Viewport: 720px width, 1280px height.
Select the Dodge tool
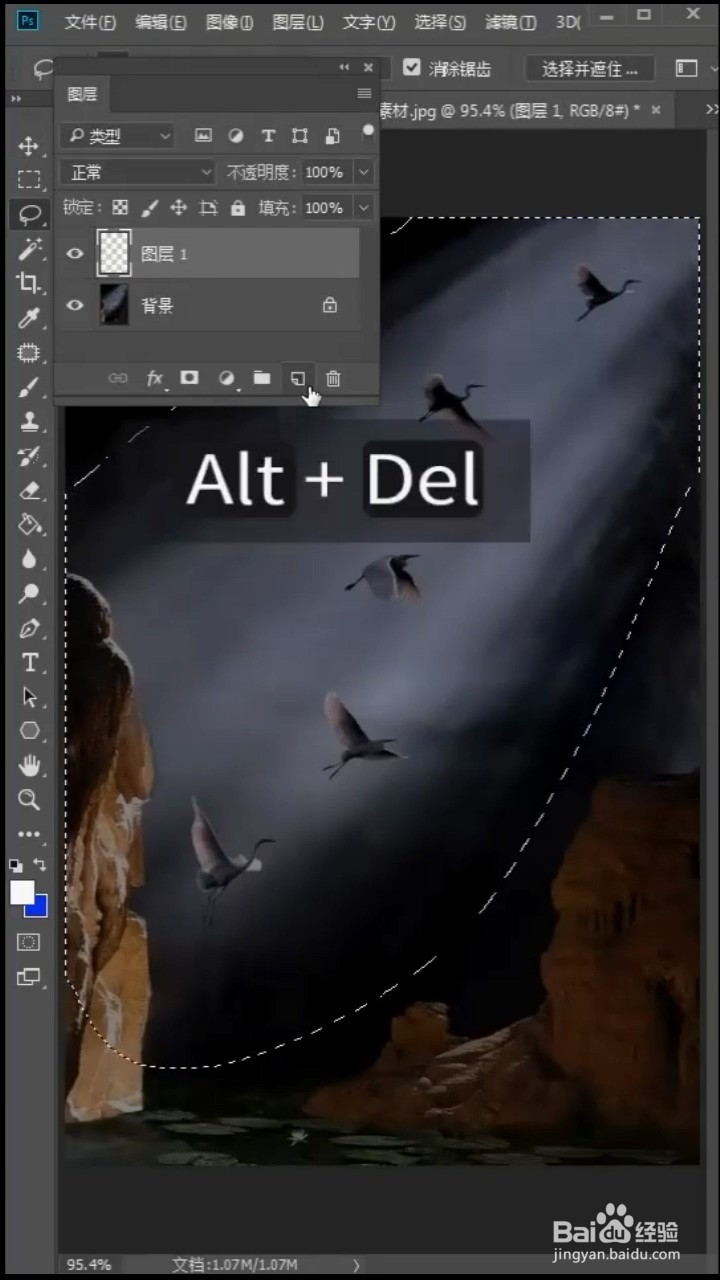[29, 593]
